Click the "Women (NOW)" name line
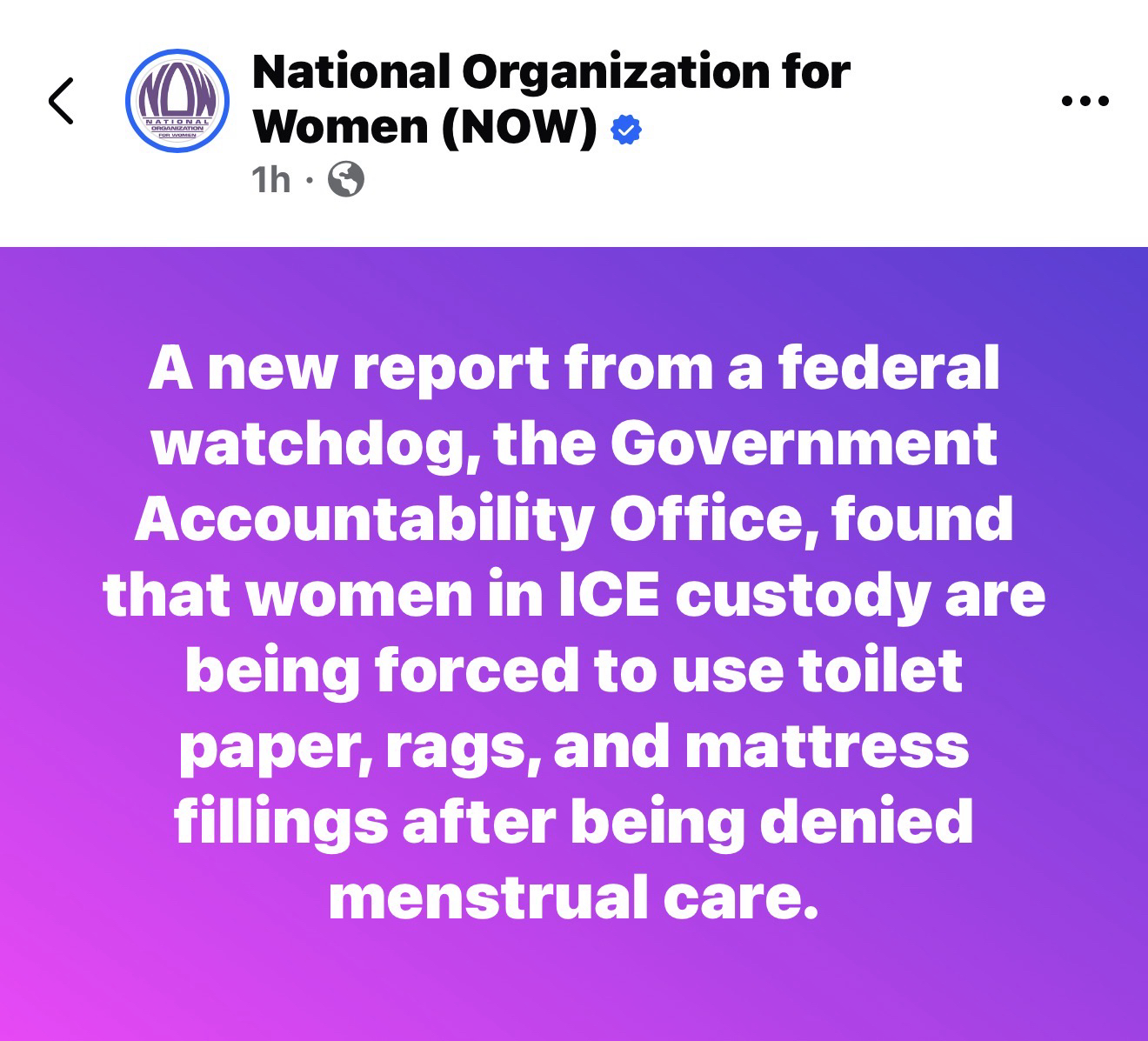Viewport: 1148px width, 1041px height. (425, 127)
